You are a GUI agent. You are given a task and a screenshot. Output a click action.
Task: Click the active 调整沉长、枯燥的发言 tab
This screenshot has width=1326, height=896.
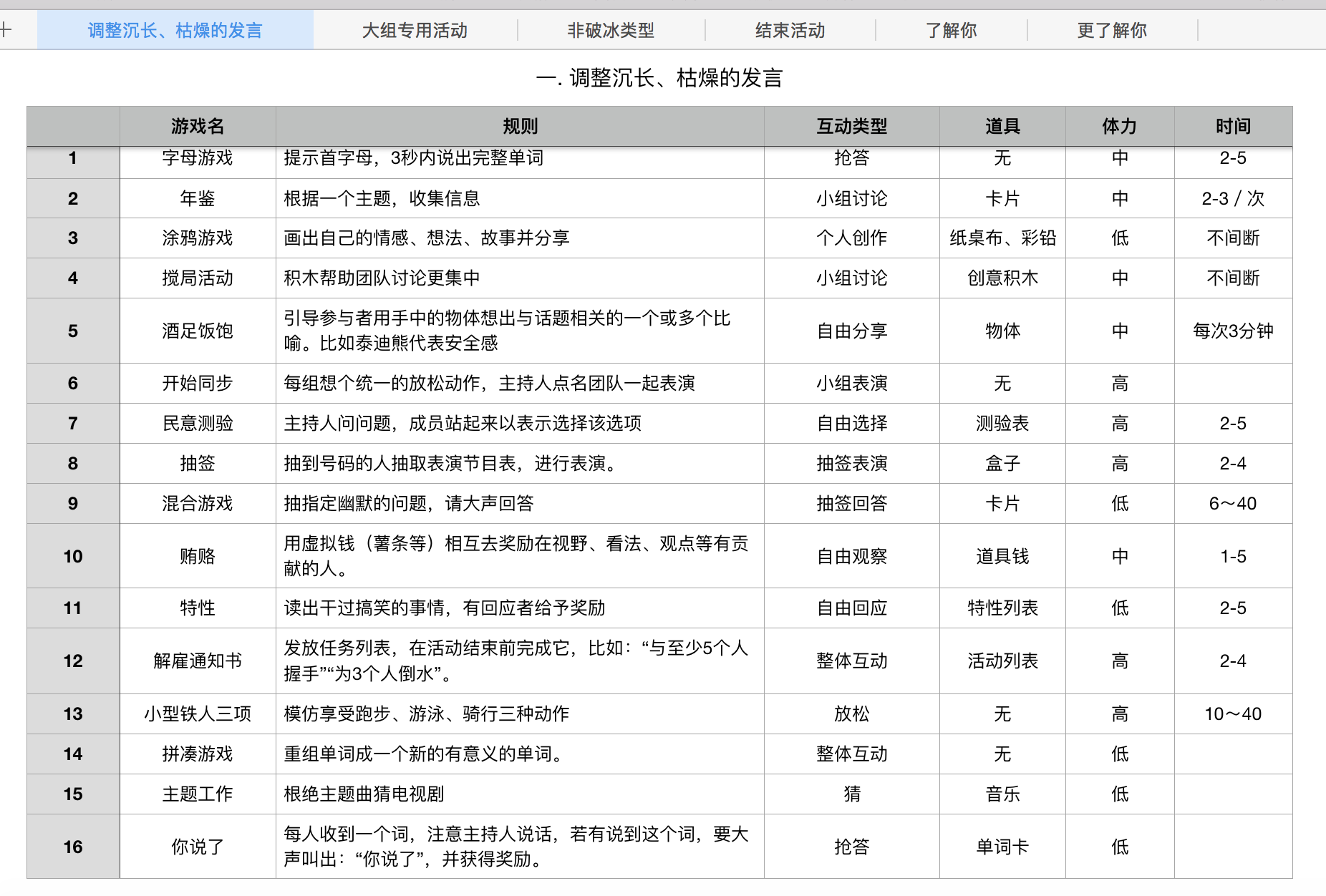[175, 30]
